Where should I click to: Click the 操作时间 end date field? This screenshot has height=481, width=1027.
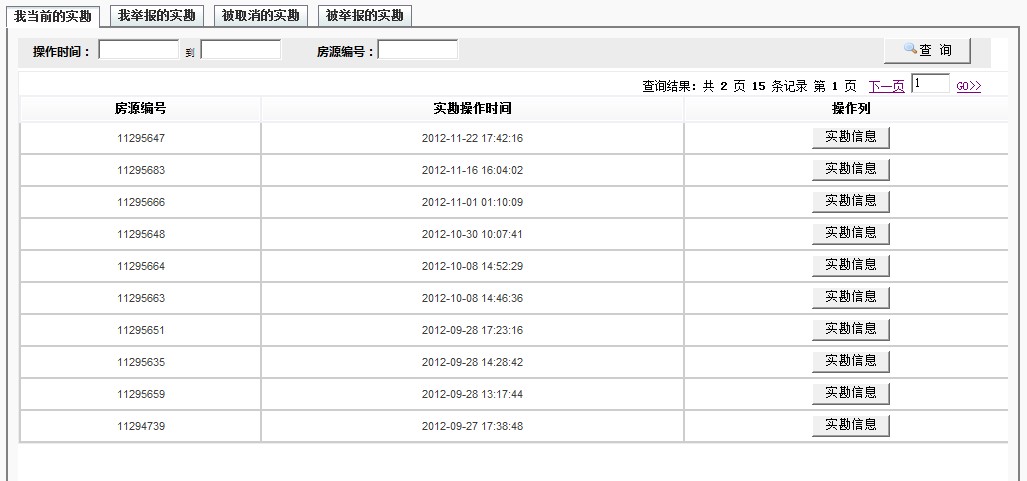point(241,50)
